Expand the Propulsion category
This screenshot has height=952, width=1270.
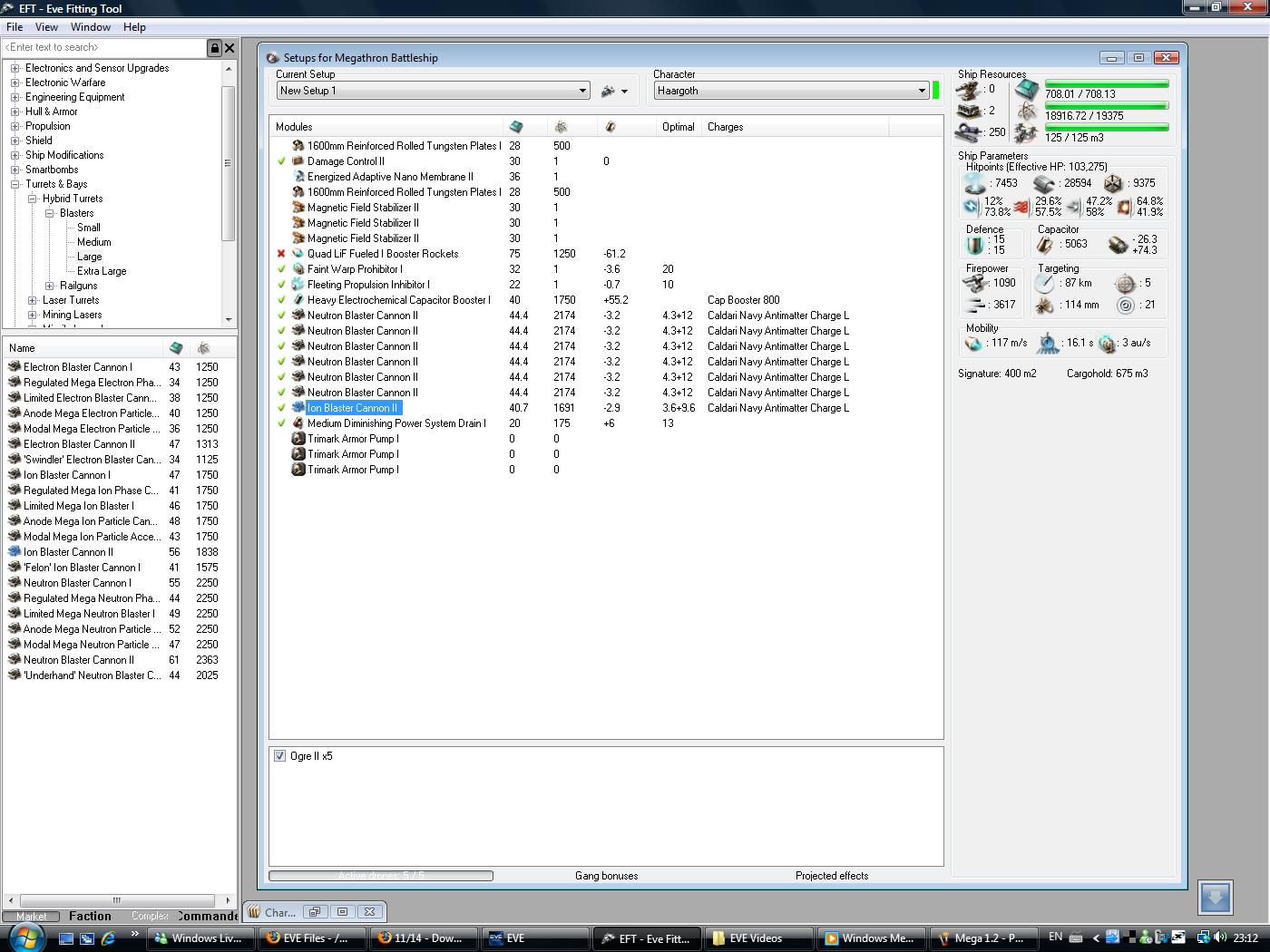pyautogui.click(x=15, y=126)
